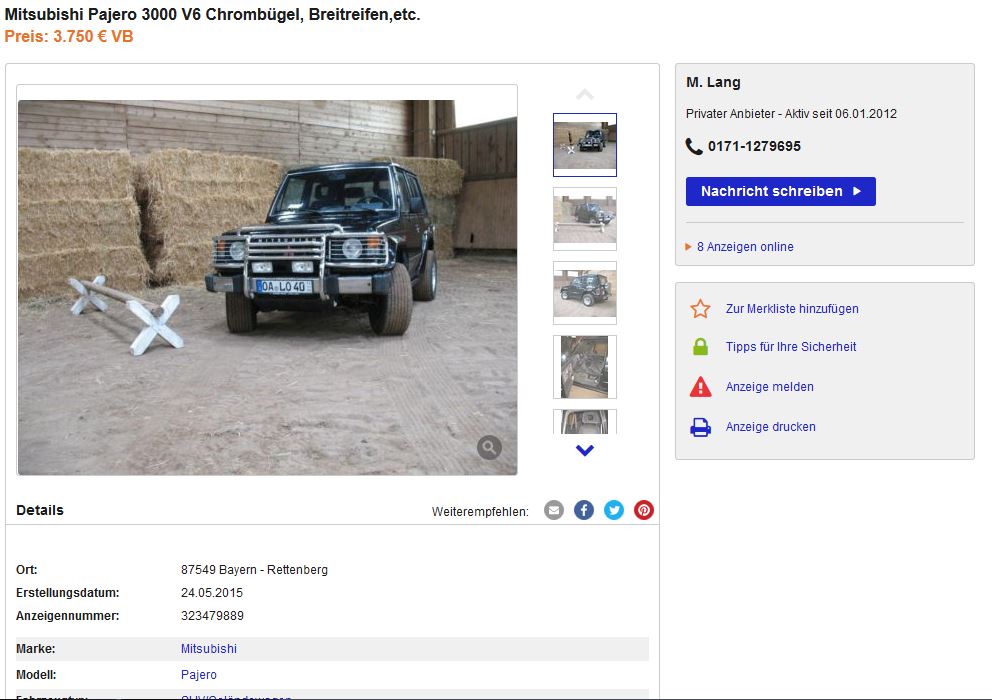Image resolution: width=992 pixels, height=700 pixels.
Task: Click the green padlock security icon
Action: point(700,347)
